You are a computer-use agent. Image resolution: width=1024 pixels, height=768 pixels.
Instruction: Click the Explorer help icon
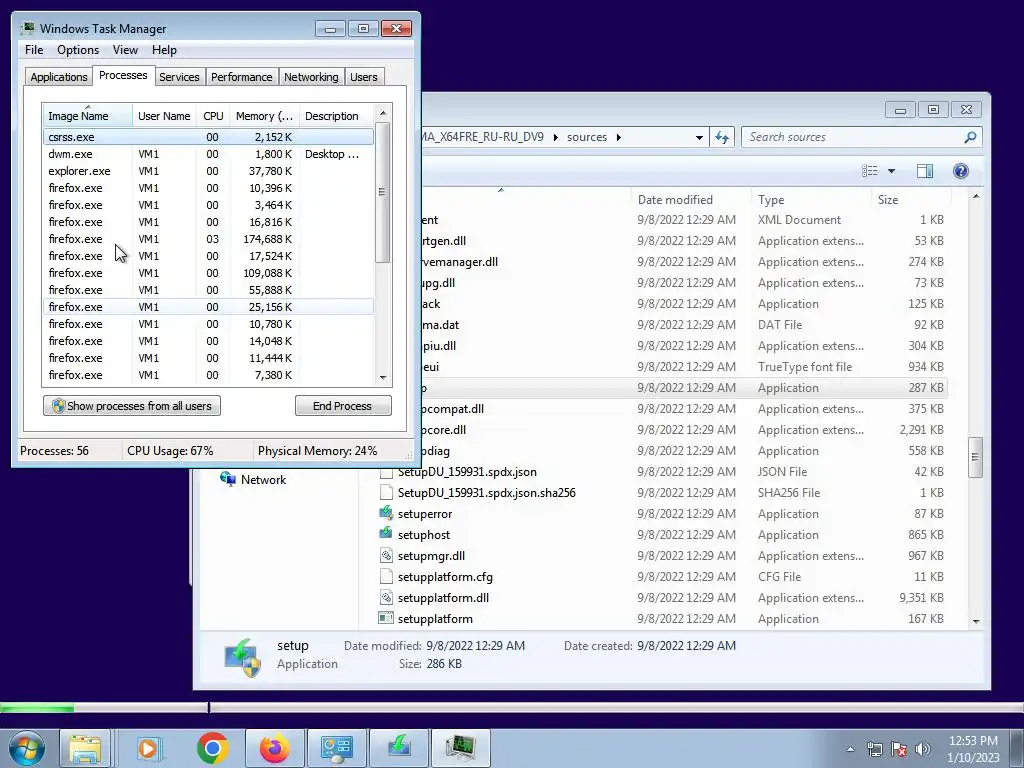[x=961, y=171]
